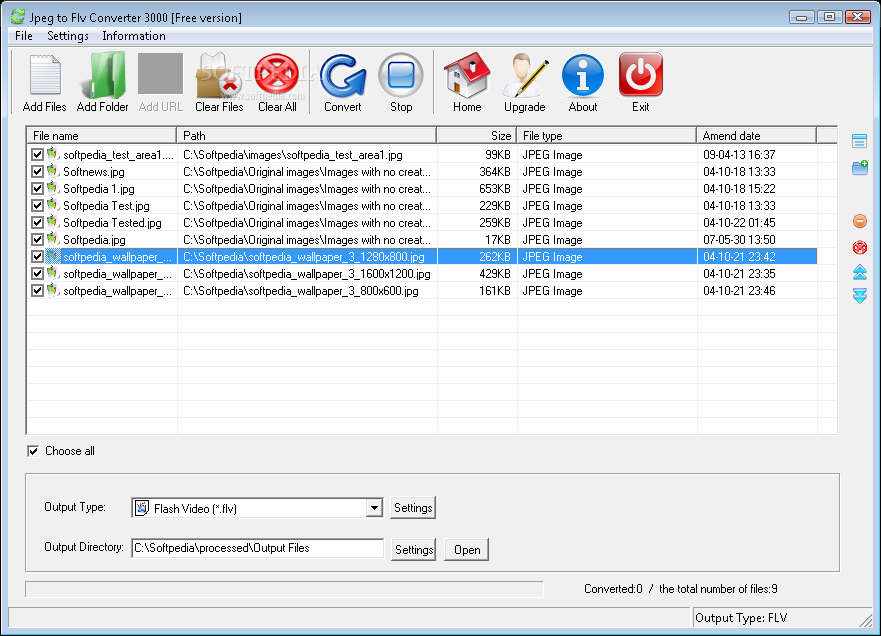Uncheck the Softnews.jpg checkbox
This screenshot has height=636, width=881.
click(37, 171)
